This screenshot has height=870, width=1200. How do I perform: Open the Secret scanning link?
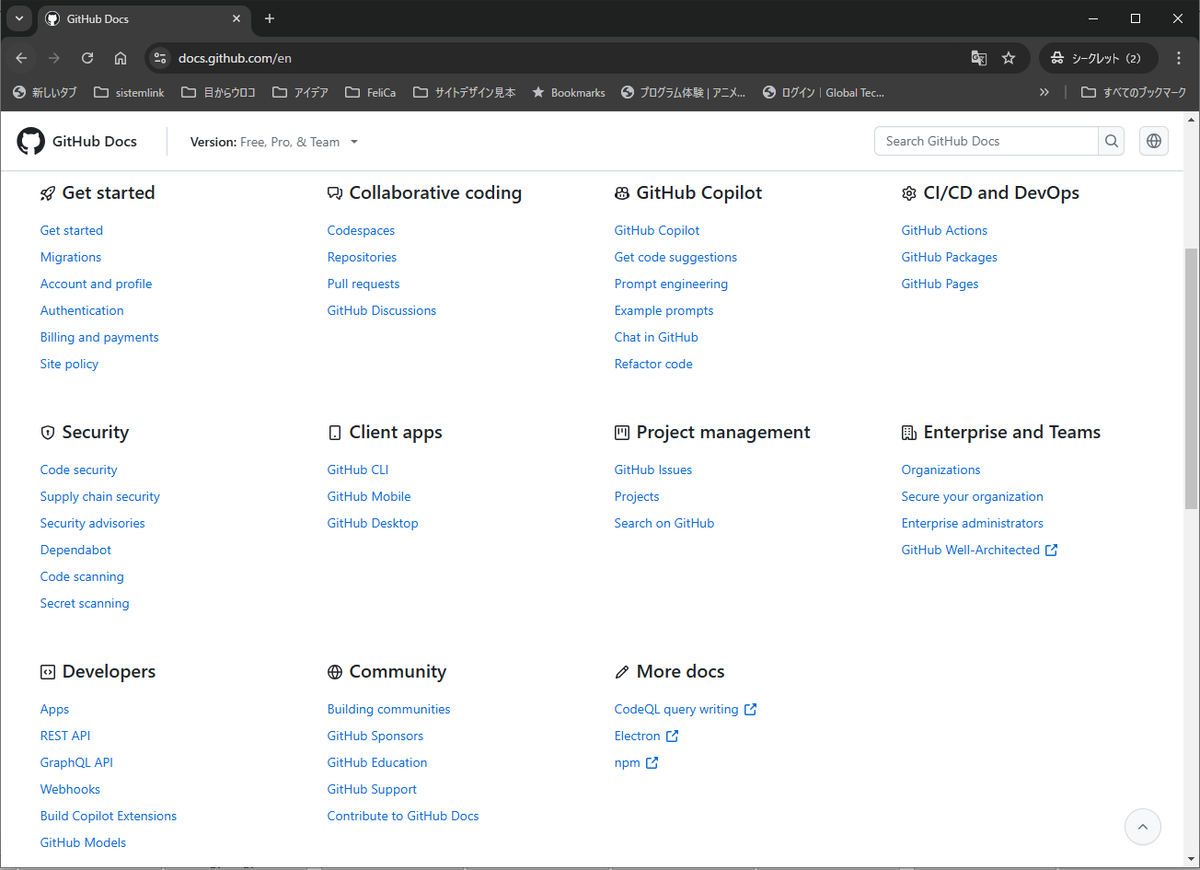[84, 603]
